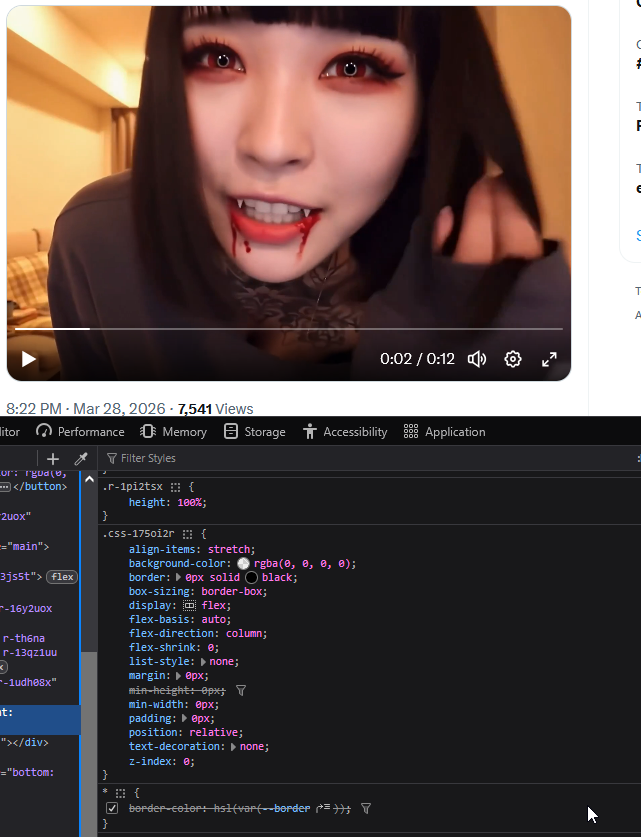Highlight elements matching universal * selector
Screen dimensions: 641x837
[121, 793]
